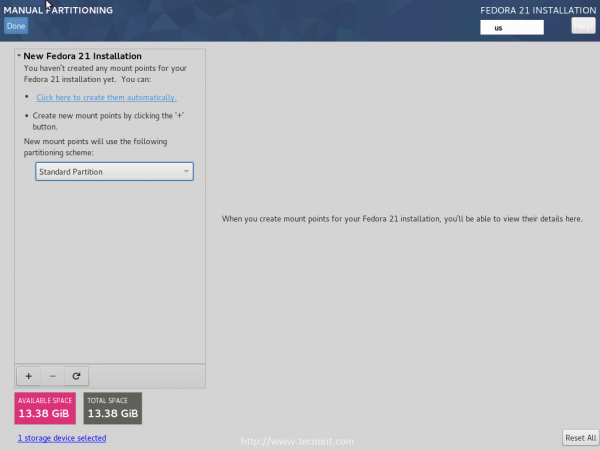Click the Total Space 13.38 GiB box
Image resolution: width=600 pixels, height=450 pixels.
(x=113, y=408)
